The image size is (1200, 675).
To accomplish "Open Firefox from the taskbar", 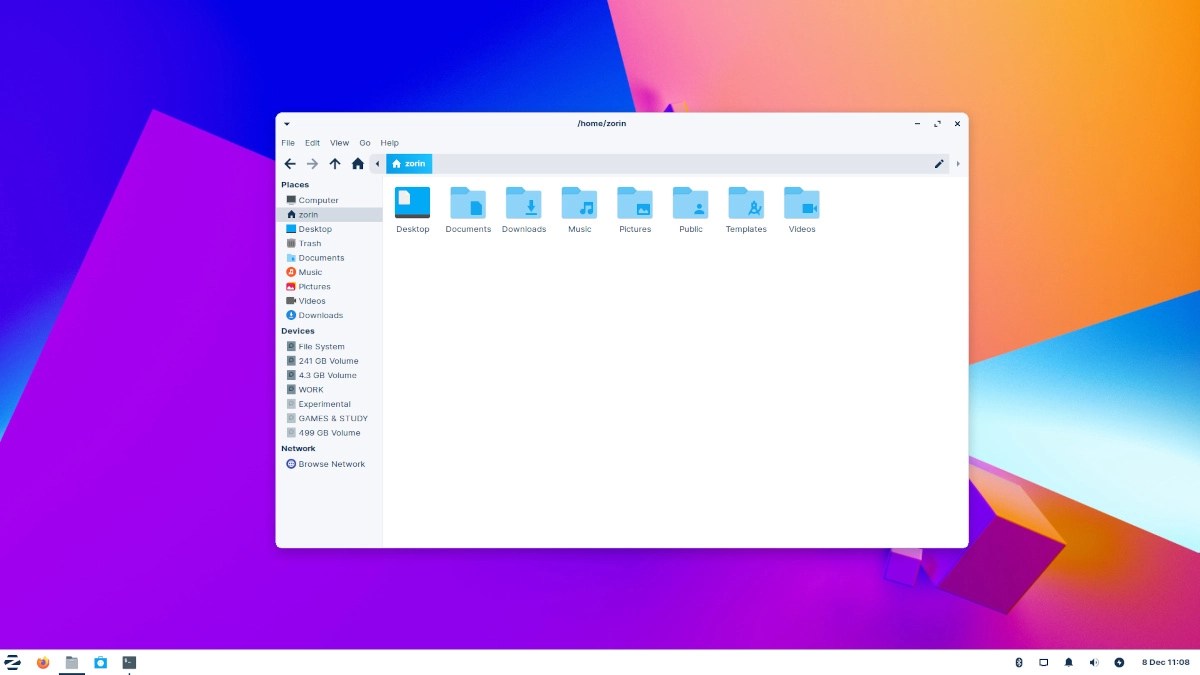I will tap(42, 662).
